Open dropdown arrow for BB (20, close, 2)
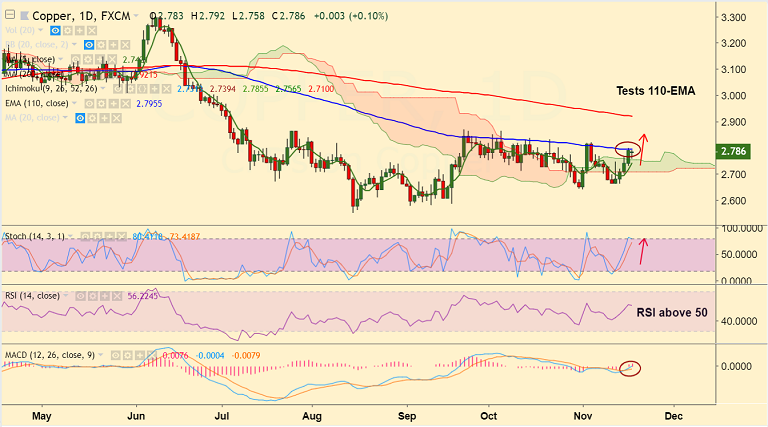 [x=74, y=44]
